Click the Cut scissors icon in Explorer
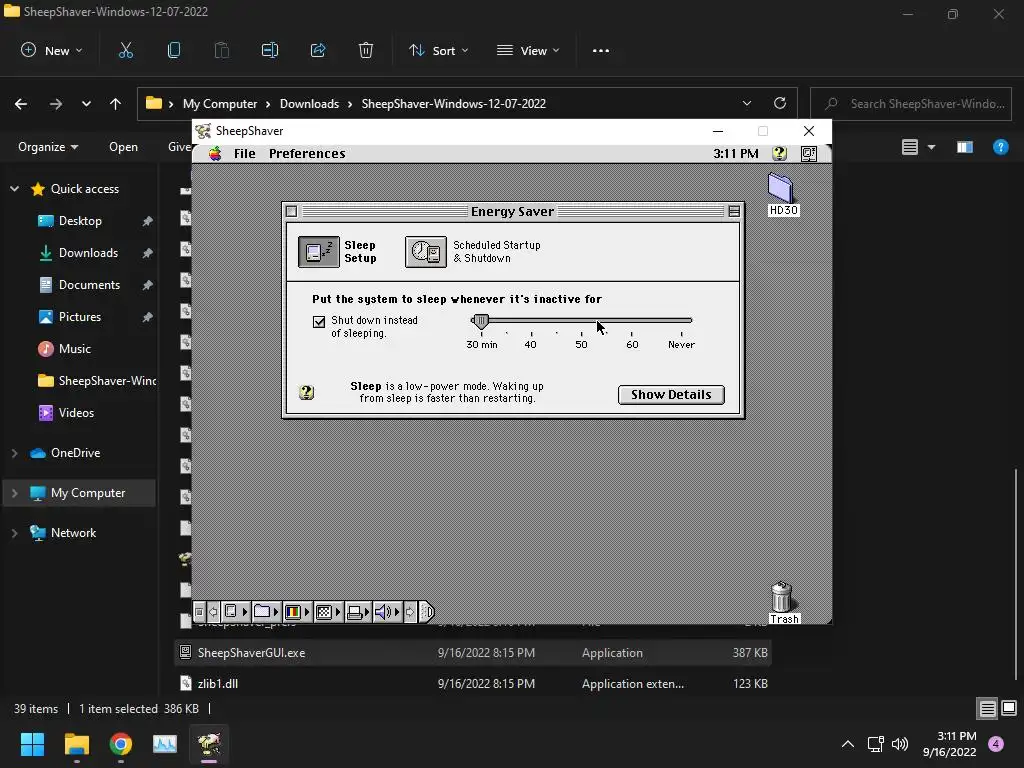 pyautogui.click(x=125, y=50)
